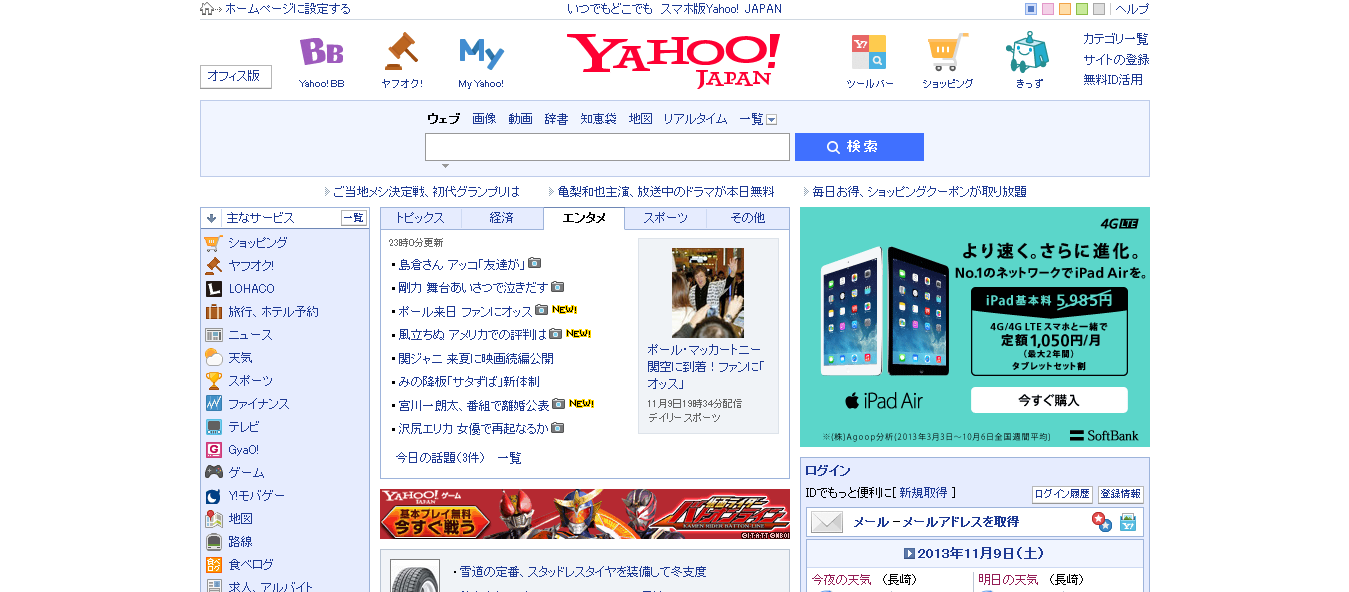Screen dimensions: 1349x592
Task: Select the エンタメ news tab
Action: 584,218
